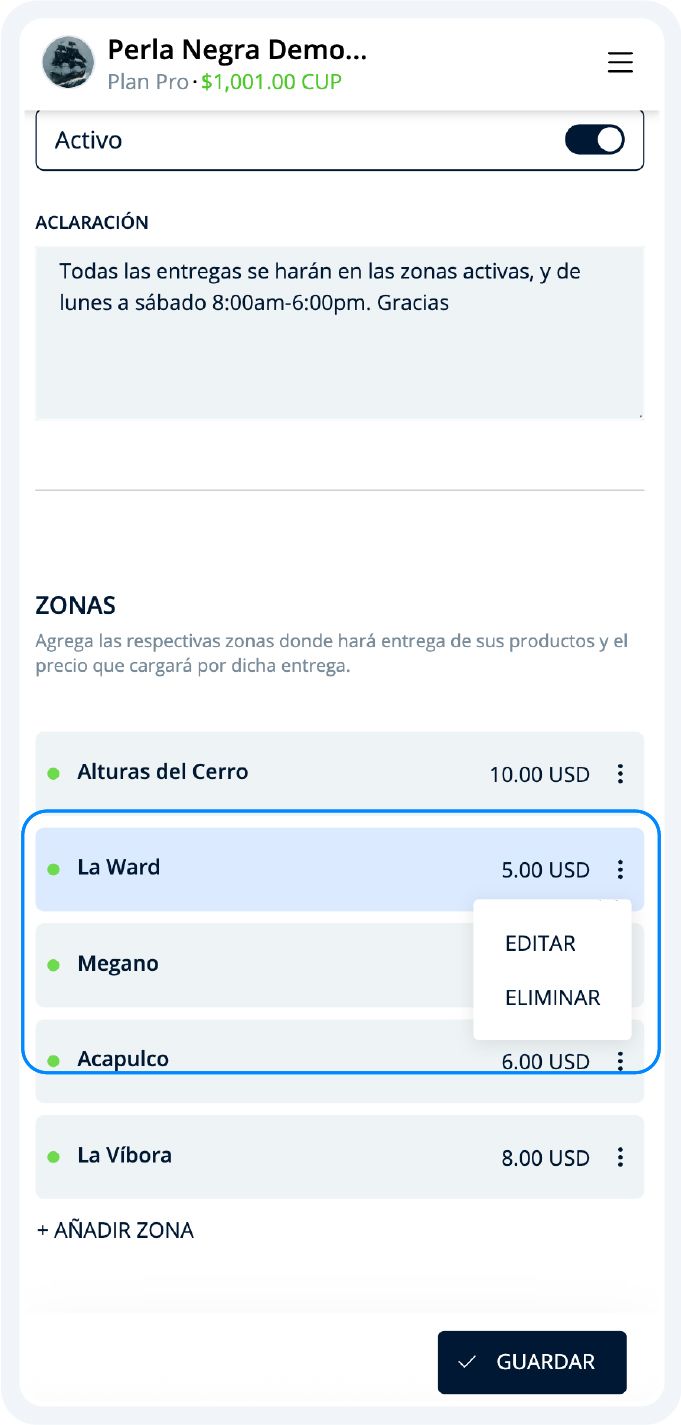Open the three-dot options for La Víbora
681x1425 pixels.
pyautogui.click(x=620, y=1157)
